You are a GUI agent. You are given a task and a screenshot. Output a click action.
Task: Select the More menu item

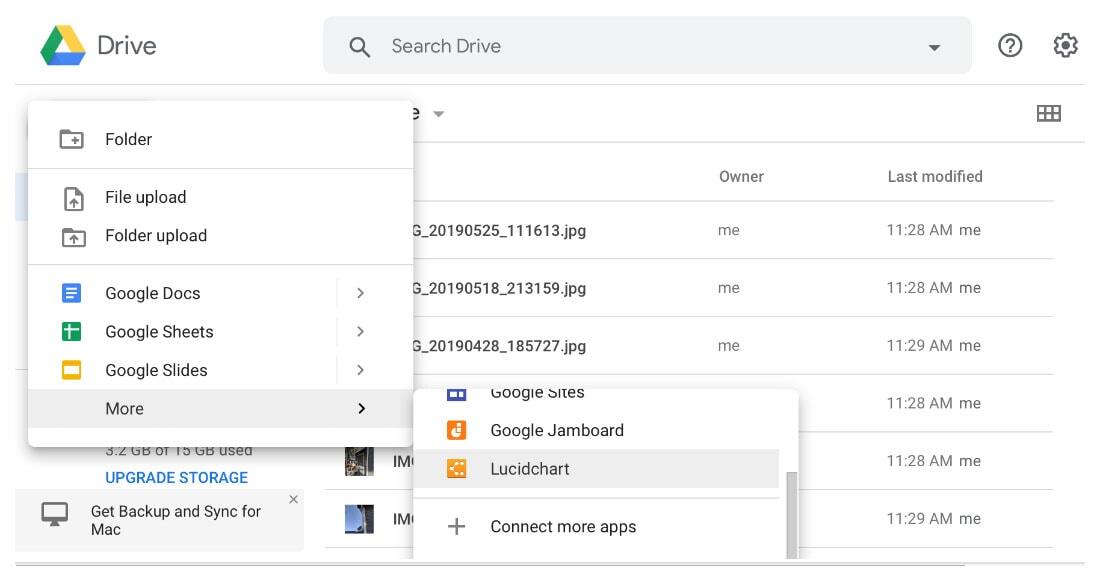tap(220, 408)
